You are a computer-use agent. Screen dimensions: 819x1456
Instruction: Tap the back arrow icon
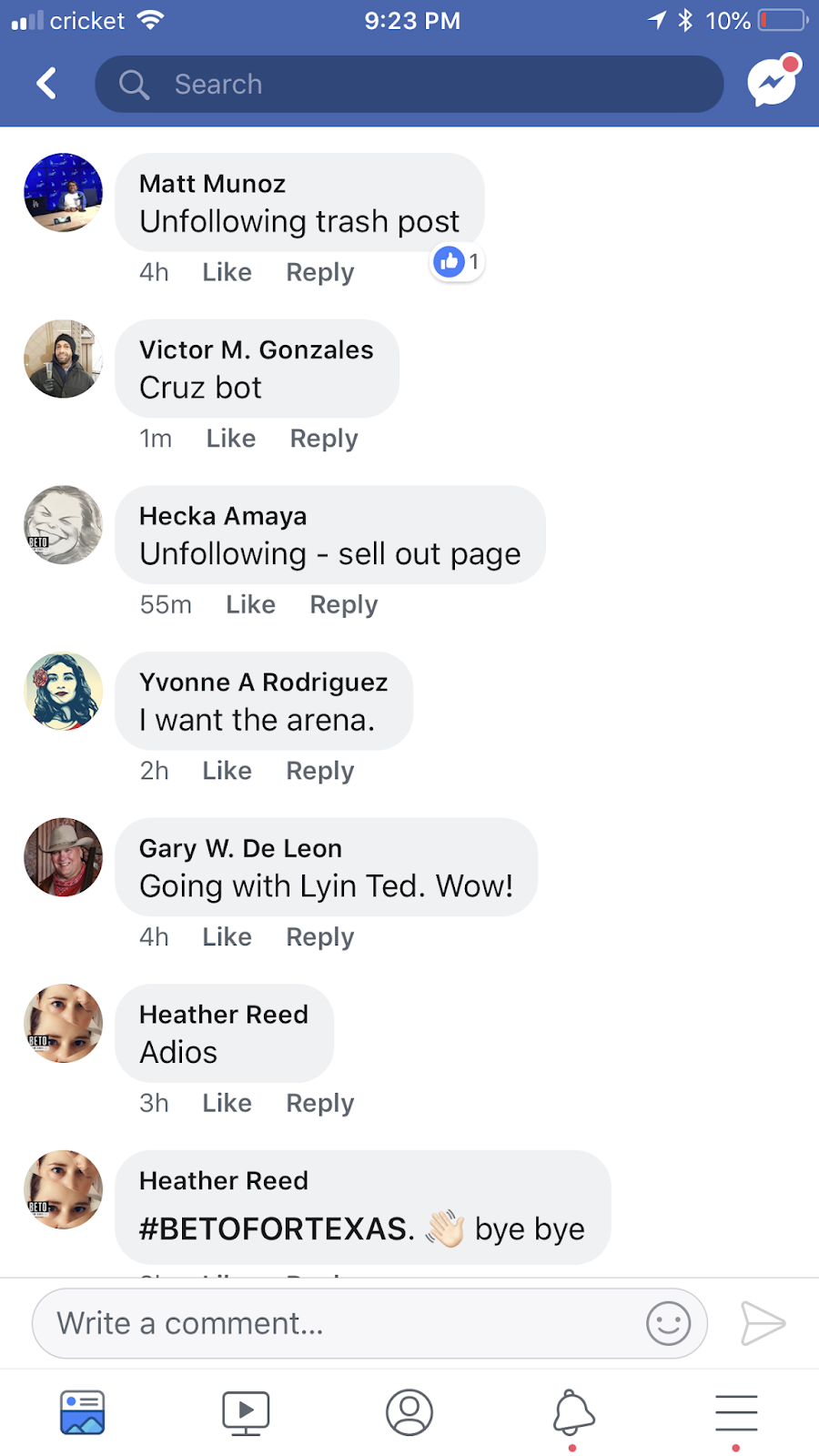(46, 84)
